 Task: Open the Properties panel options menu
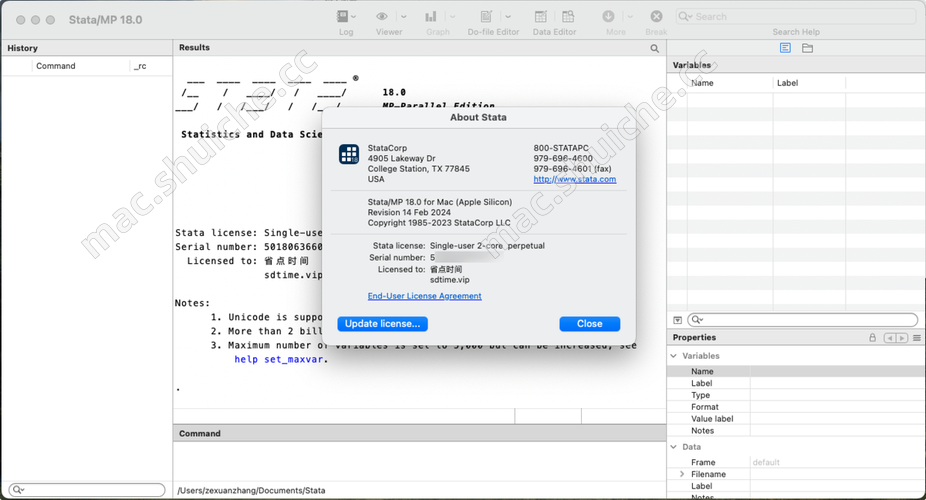[917, 338]
